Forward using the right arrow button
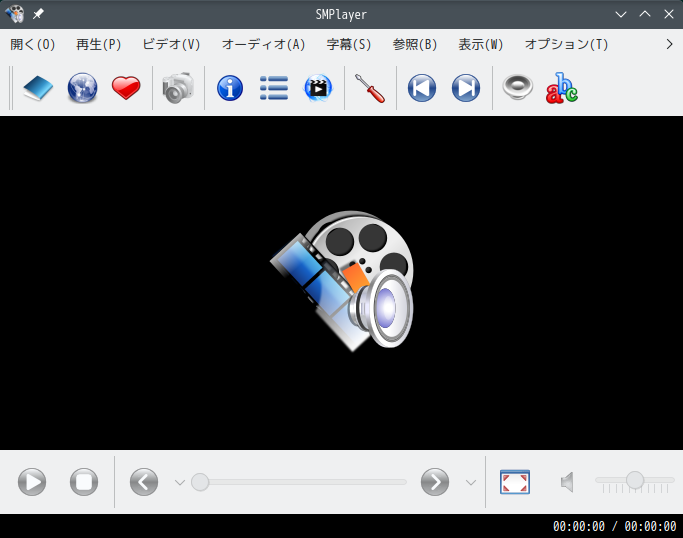683x538 pixels. pos(435,482)
